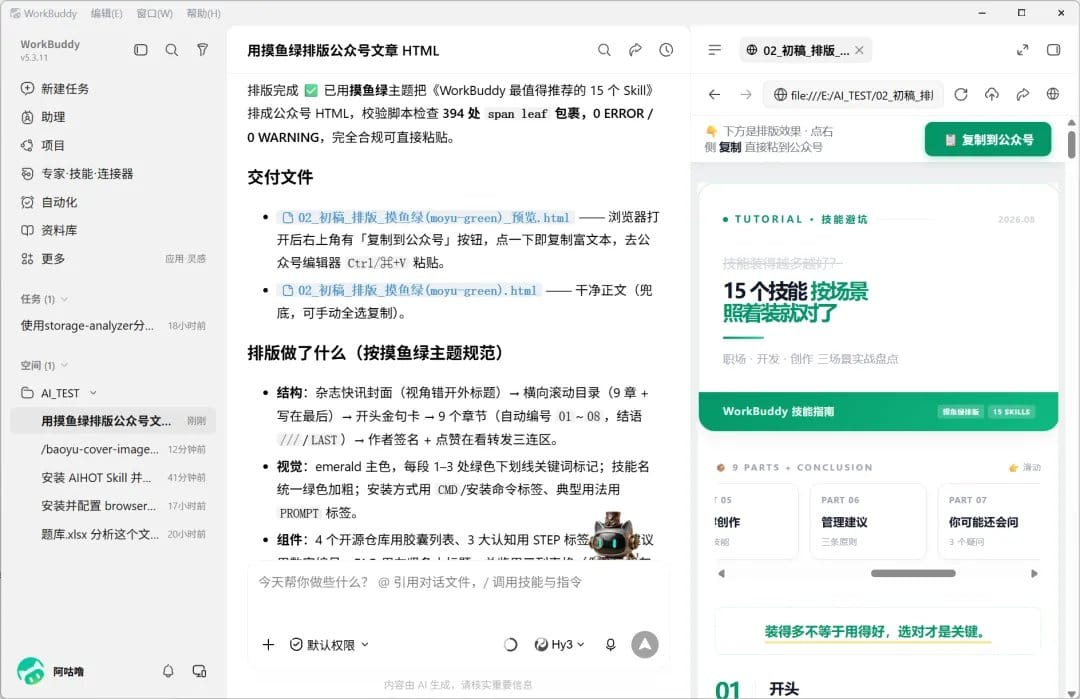Toggle right side panel layout icon
This screenshot has height=699, width=1080.
(1053, 50)
